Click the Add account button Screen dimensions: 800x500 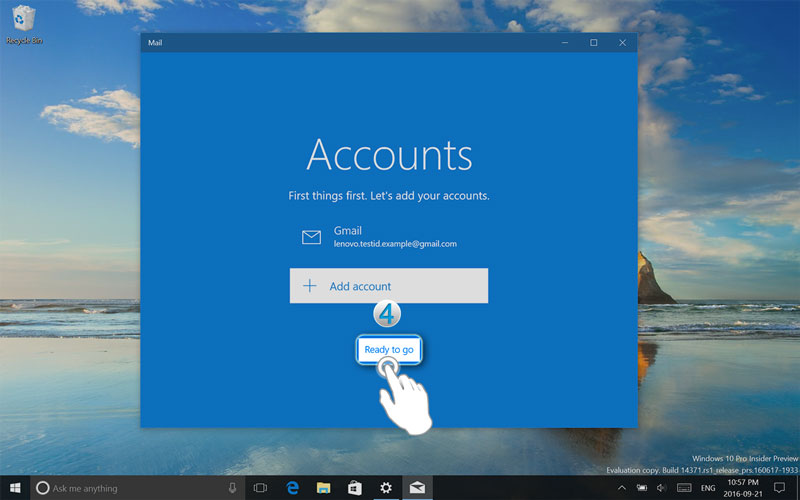click(x=389, y=286)
